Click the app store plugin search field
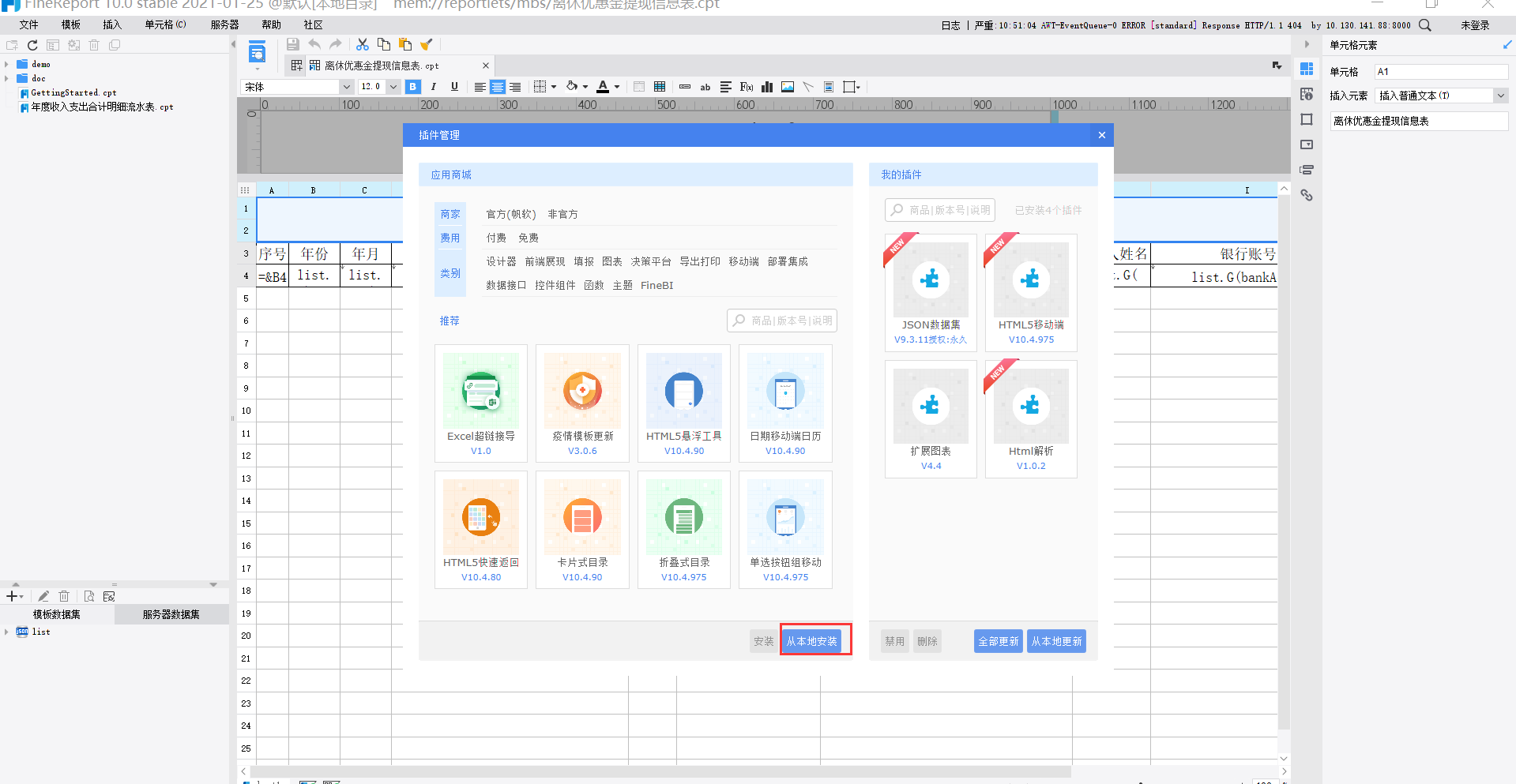The image size is (1516, 784). [782, 321]
